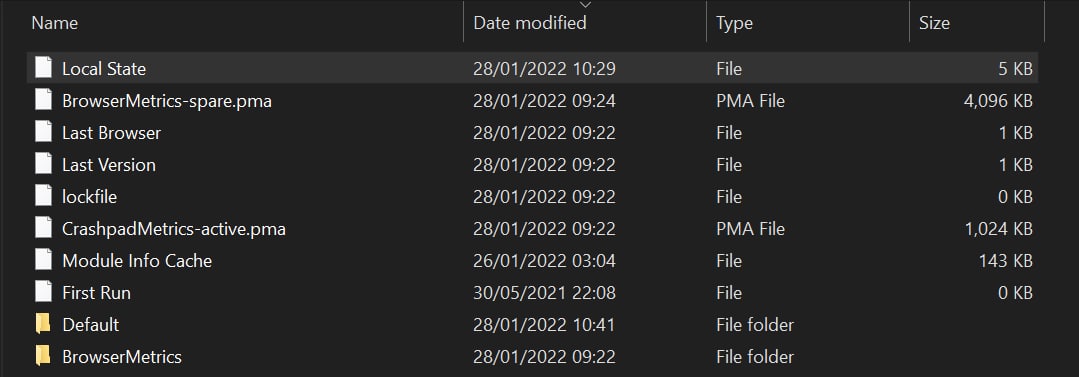Select the BrowserMetrics folder icon
1079x377 pixels.
coord(43,356)
